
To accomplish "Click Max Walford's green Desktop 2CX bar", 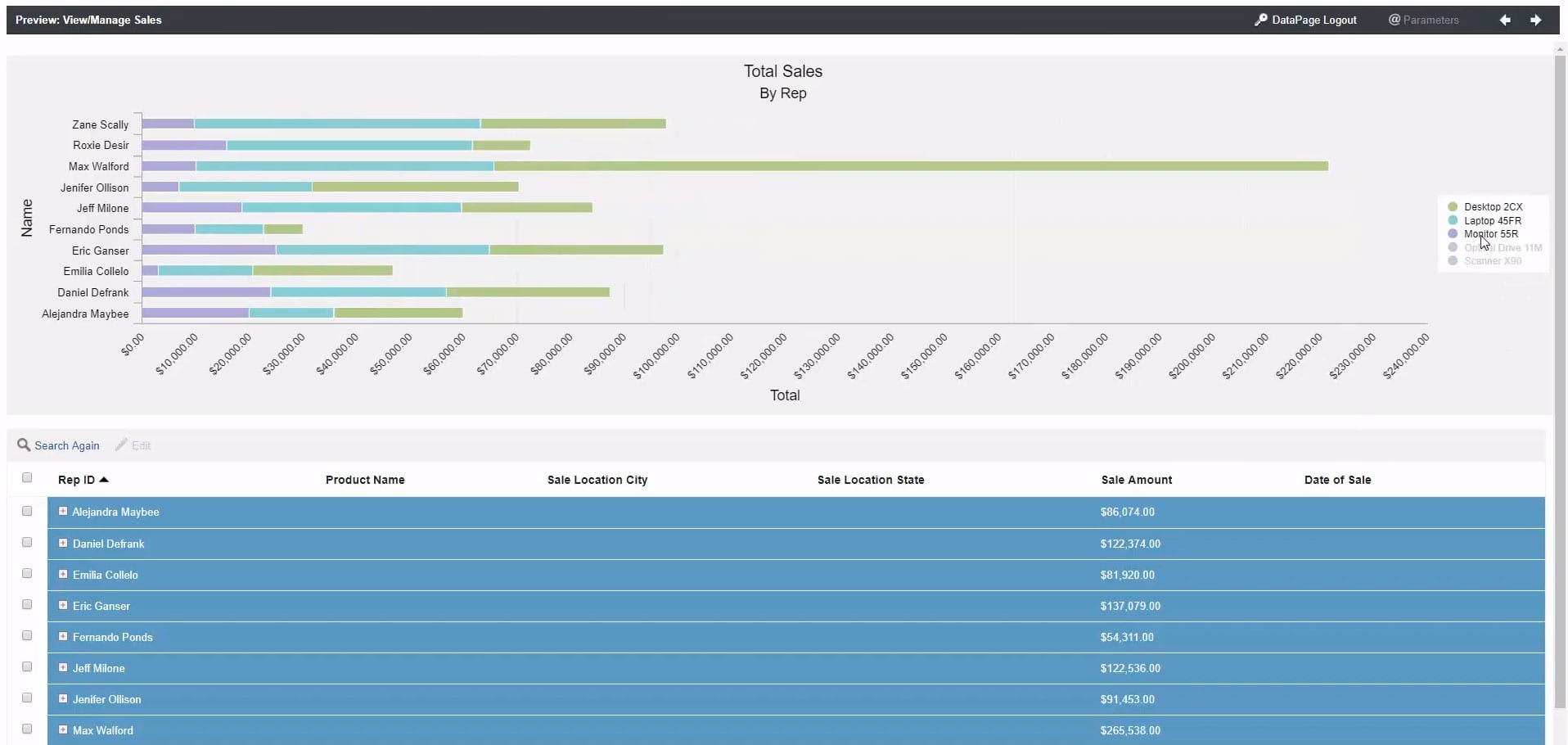I will [910, 166].
